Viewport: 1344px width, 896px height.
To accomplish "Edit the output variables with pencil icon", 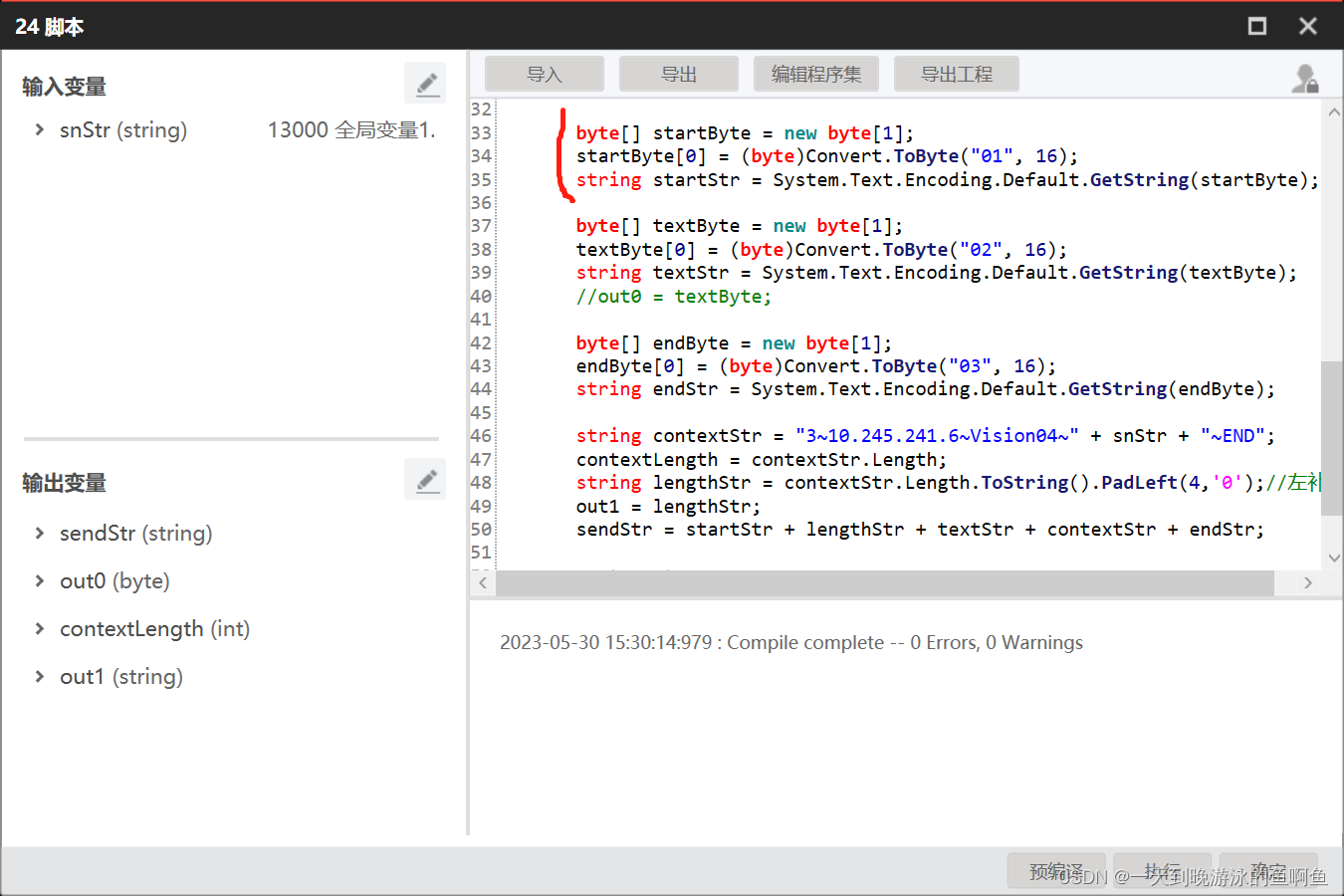I will point(425,480).
